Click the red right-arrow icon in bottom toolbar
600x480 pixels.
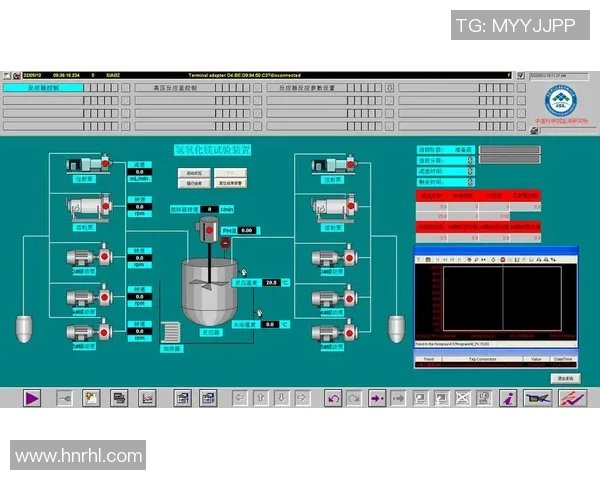tap(377, 398)
